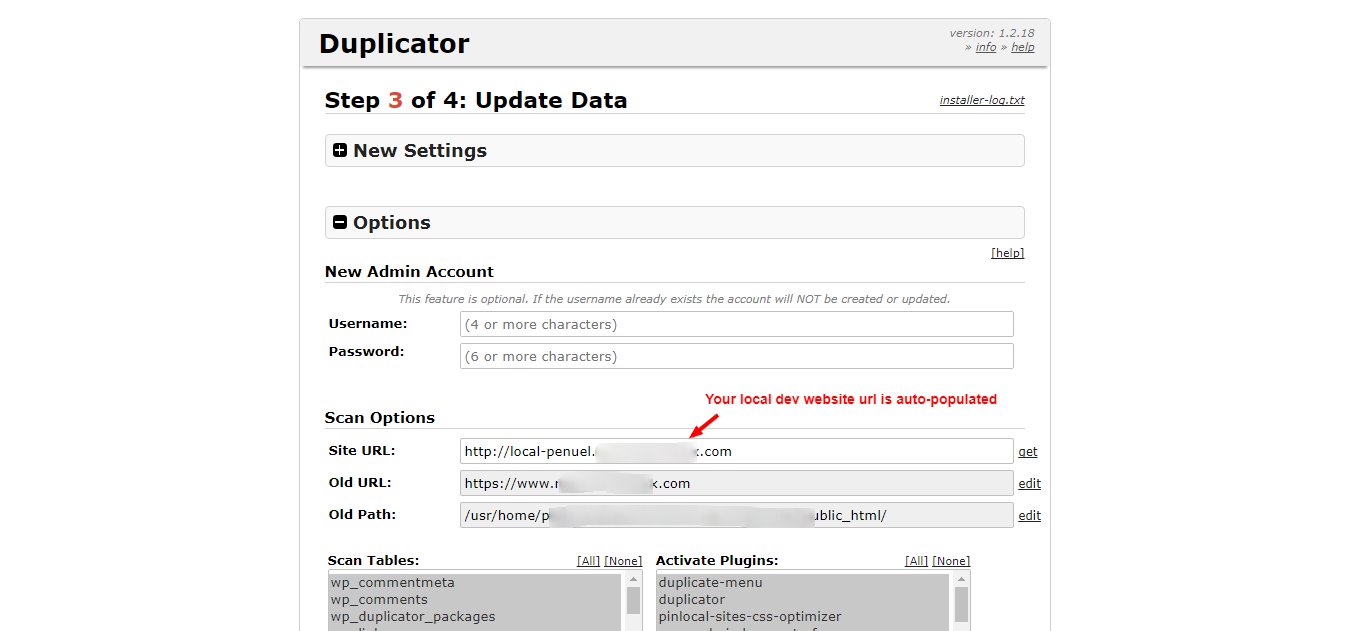Click the Old URL field

click(736, 483)
